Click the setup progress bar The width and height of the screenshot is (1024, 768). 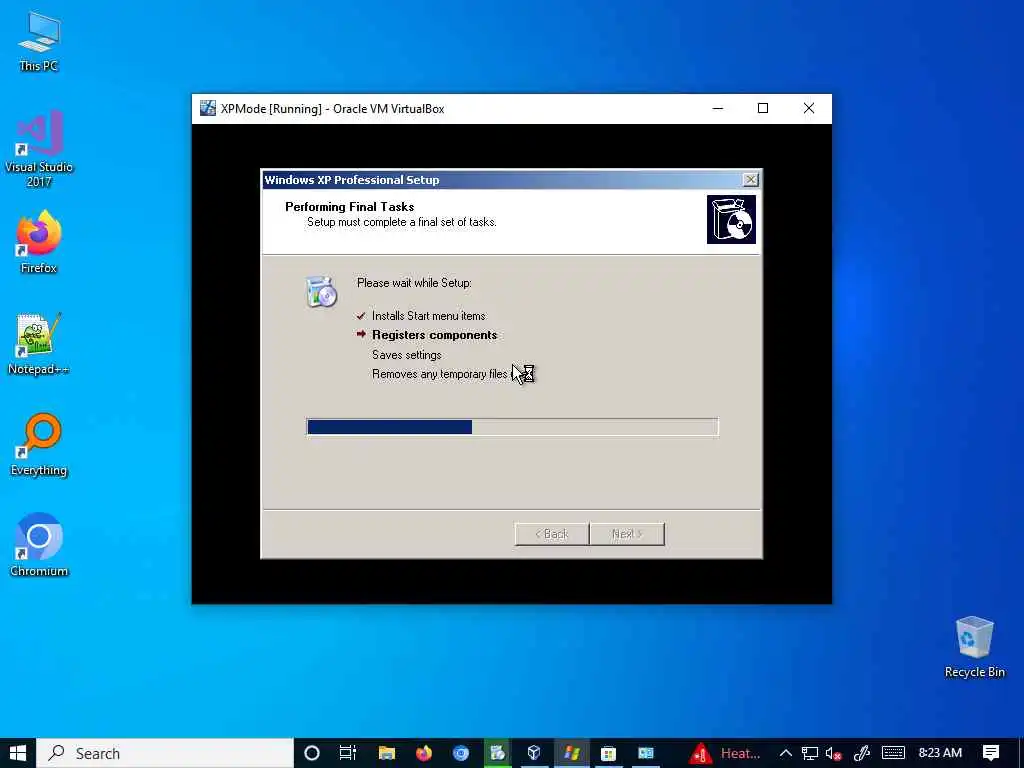(513, 427)
